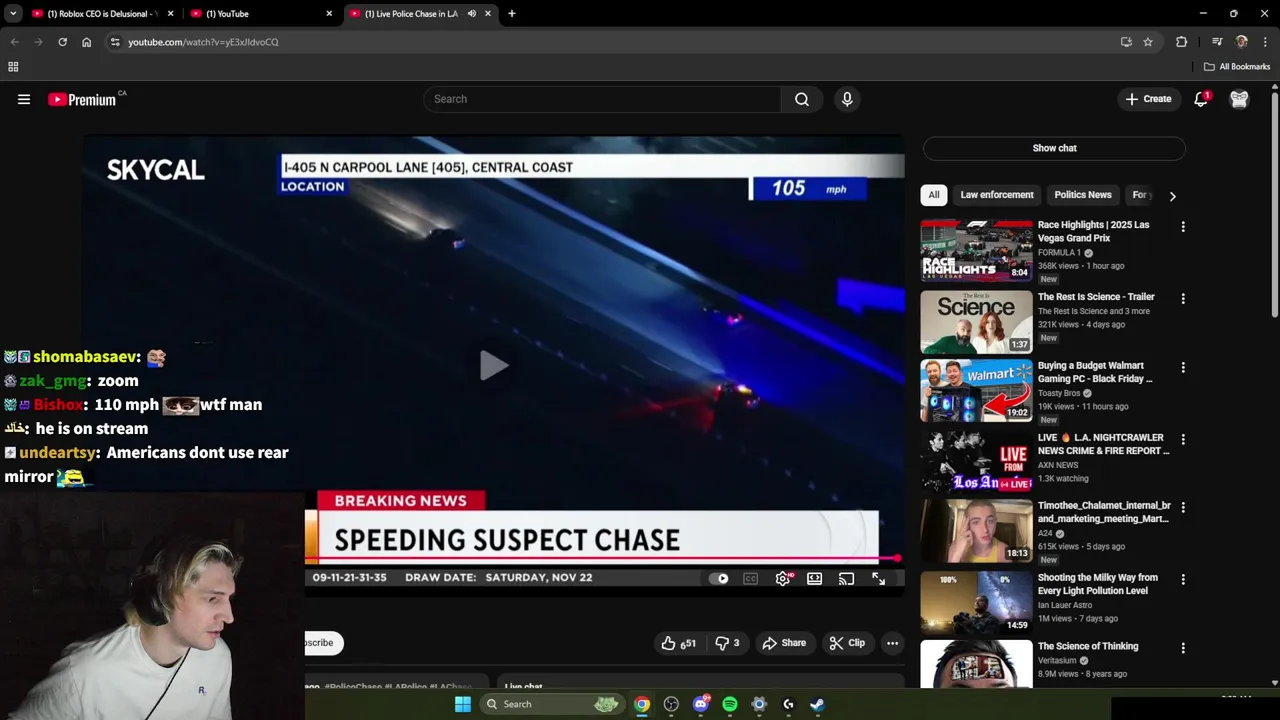Open Steam from the taskbar

[817, 704]
